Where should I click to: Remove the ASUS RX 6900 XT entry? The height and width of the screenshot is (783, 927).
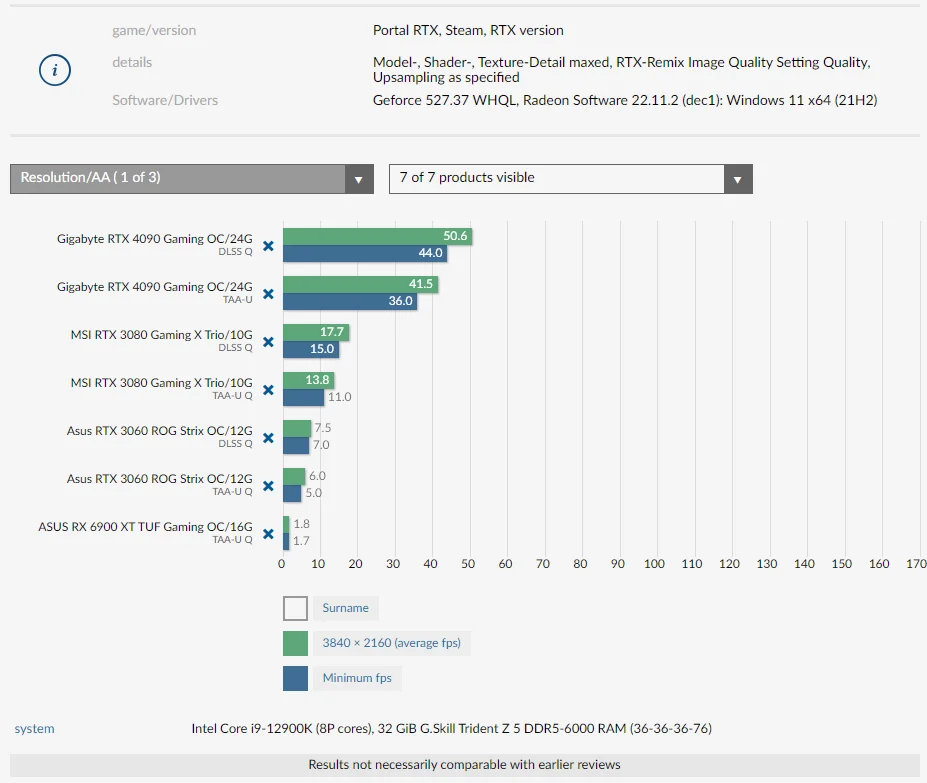point(268,533)
